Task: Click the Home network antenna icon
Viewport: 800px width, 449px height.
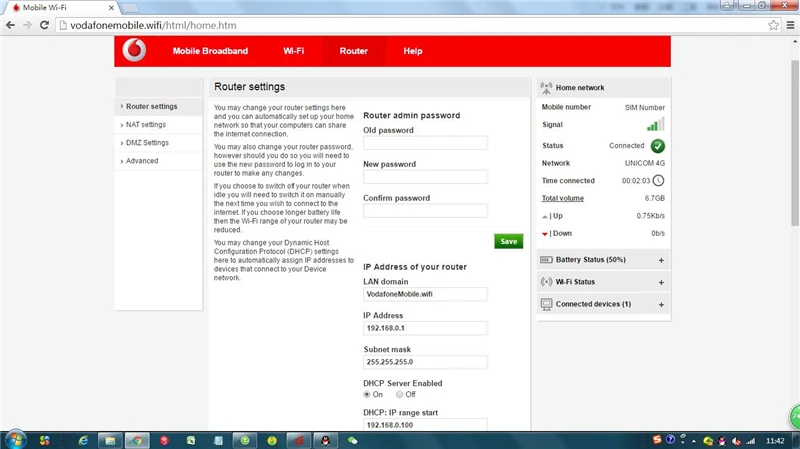Action: click(546, 88)
